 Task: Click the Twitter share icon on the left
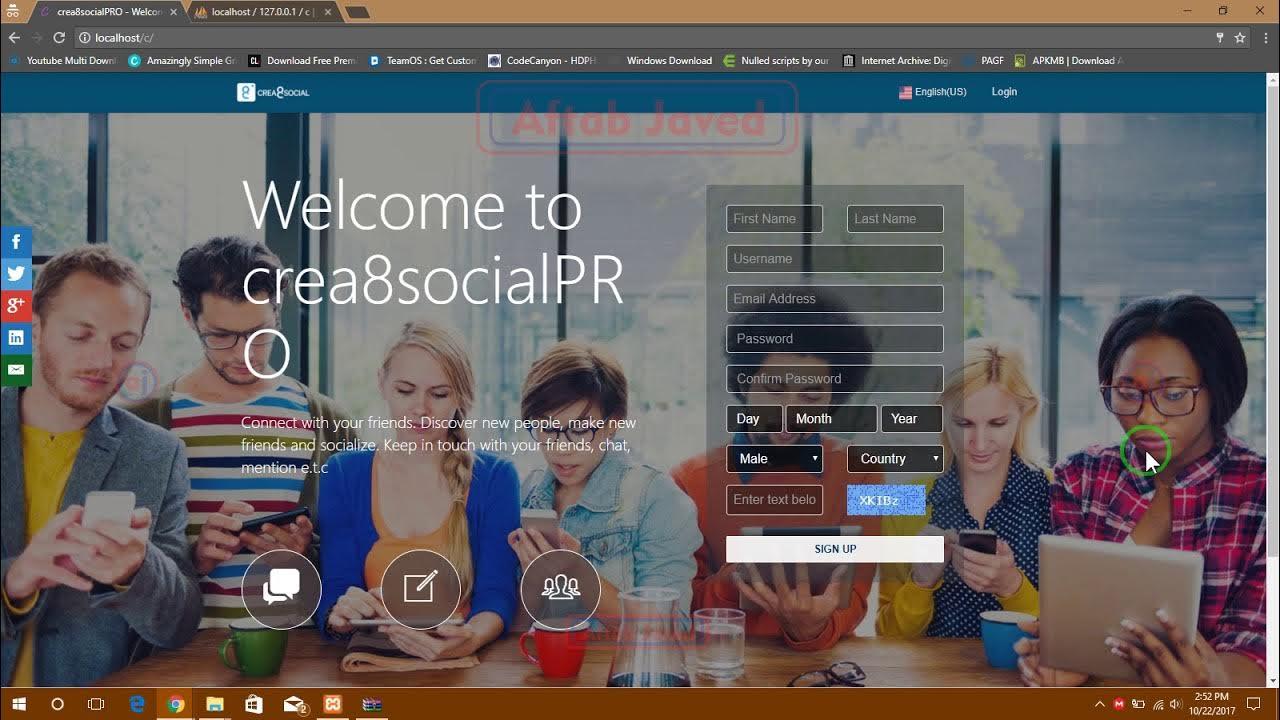tap(16, 273)
